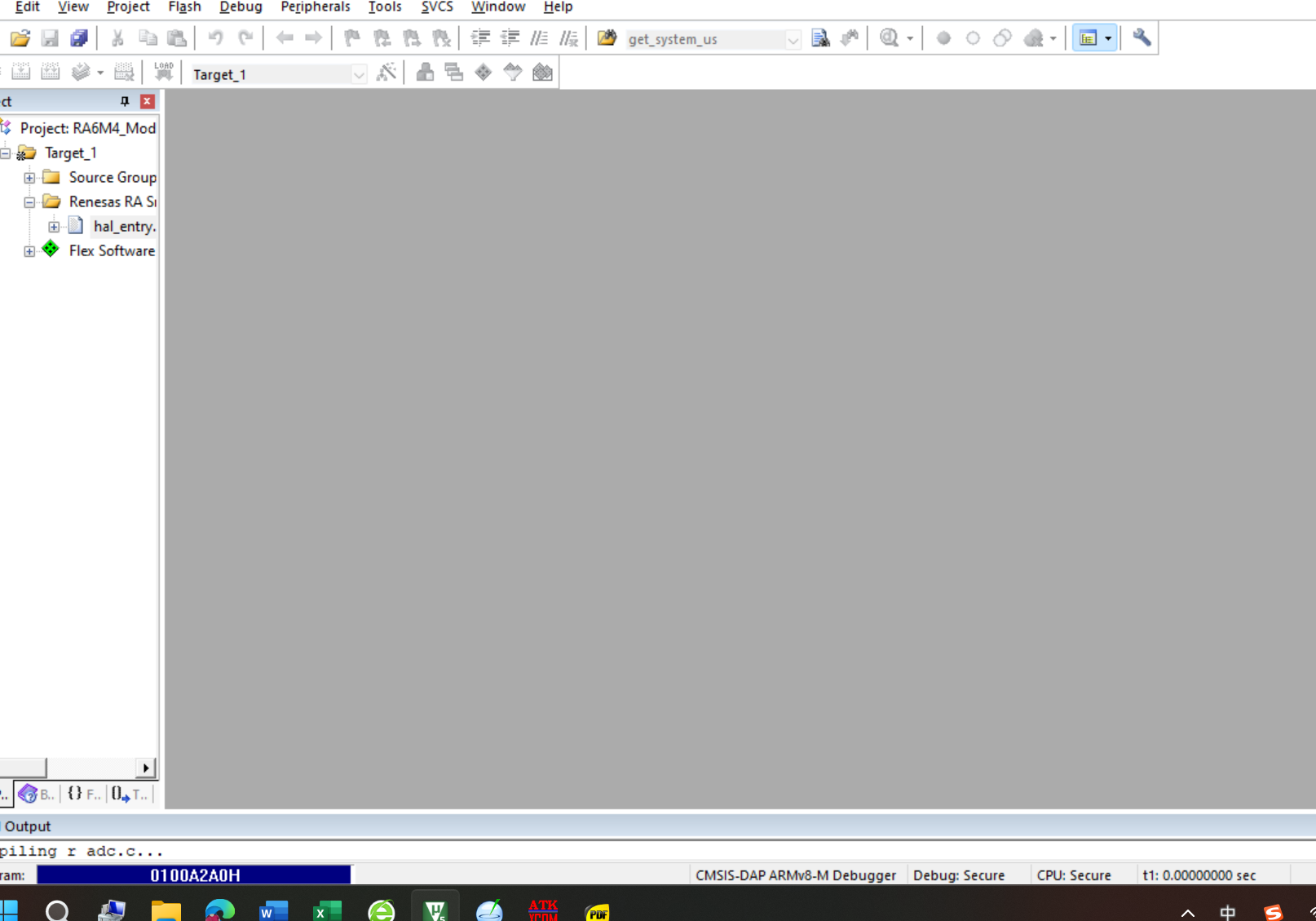Click the project panel scroll right arrow
Image resolution: width=1316 pixels, height=921 pixels.
146,768
